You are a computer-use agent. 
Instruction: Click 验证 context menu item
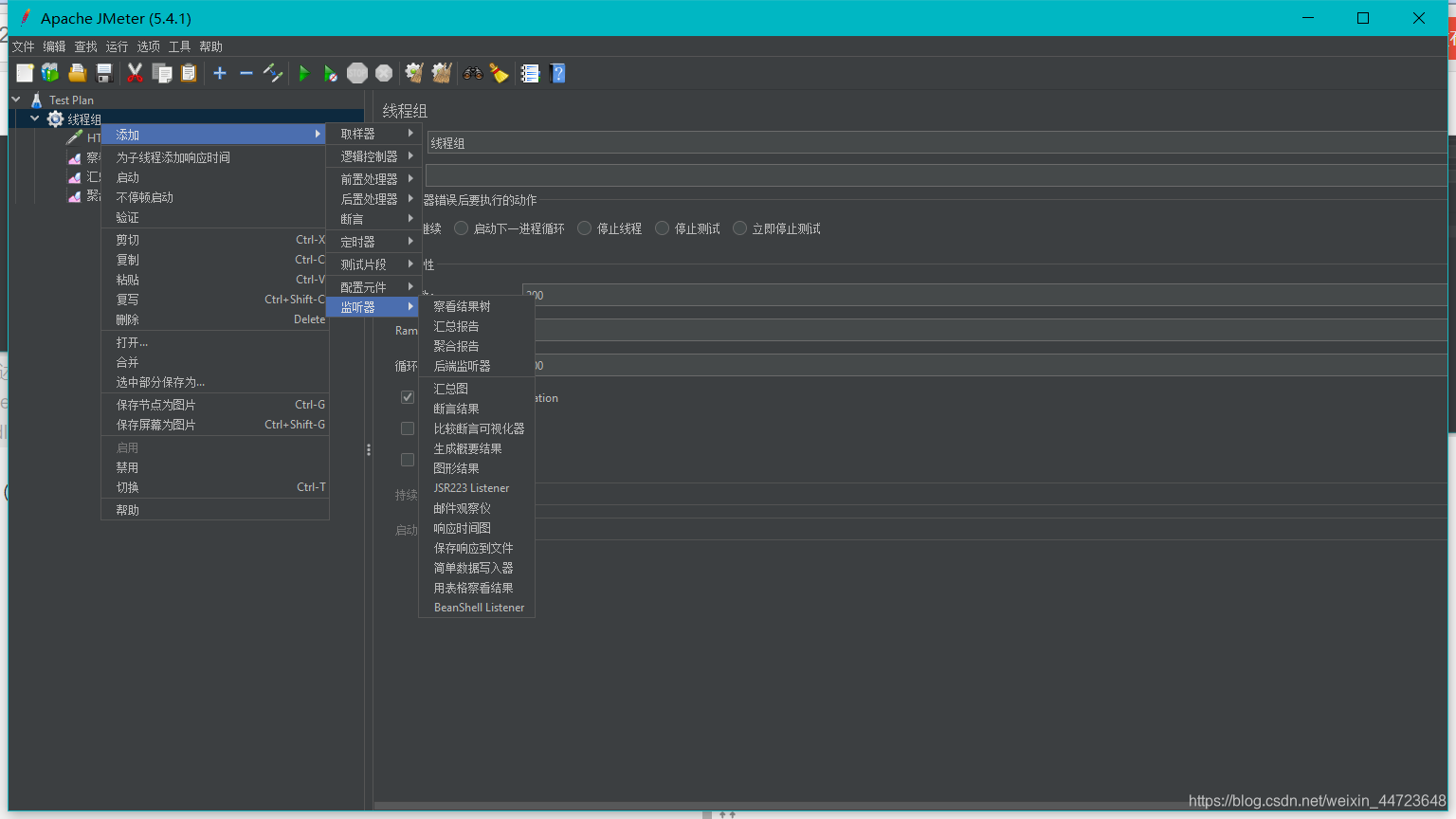[x=215, y=217]
